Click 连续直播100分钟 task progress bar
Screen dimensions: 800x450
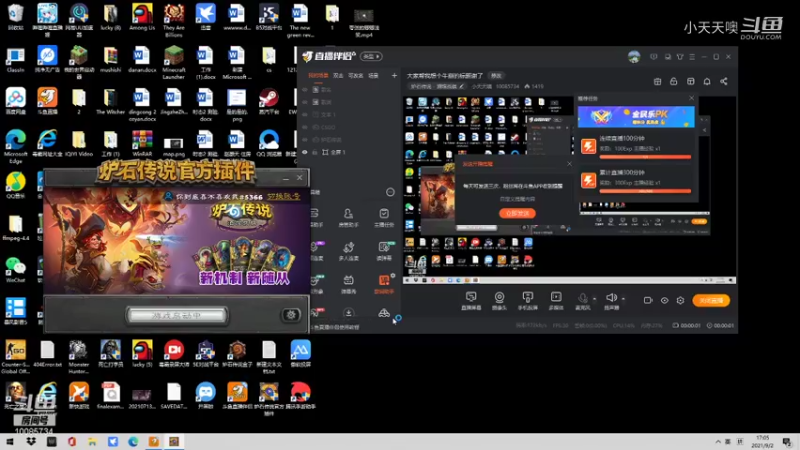pos(645,157)
